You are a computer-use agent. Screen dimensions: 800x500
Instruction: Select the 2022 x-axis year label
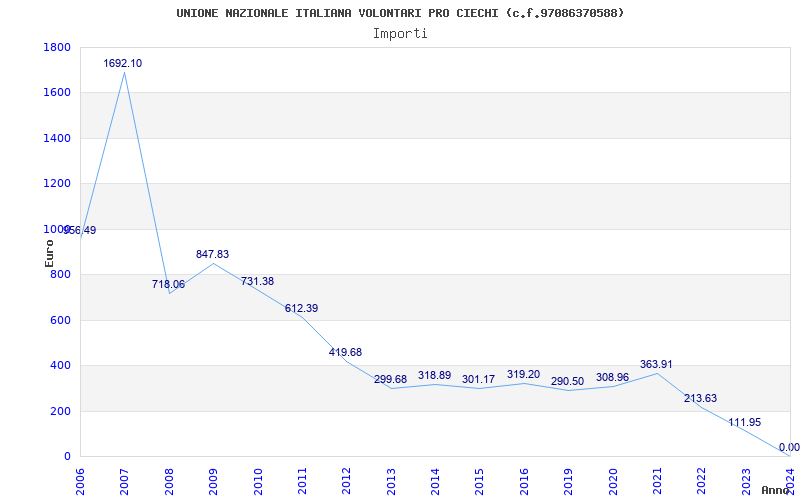[x=701, y=481]
